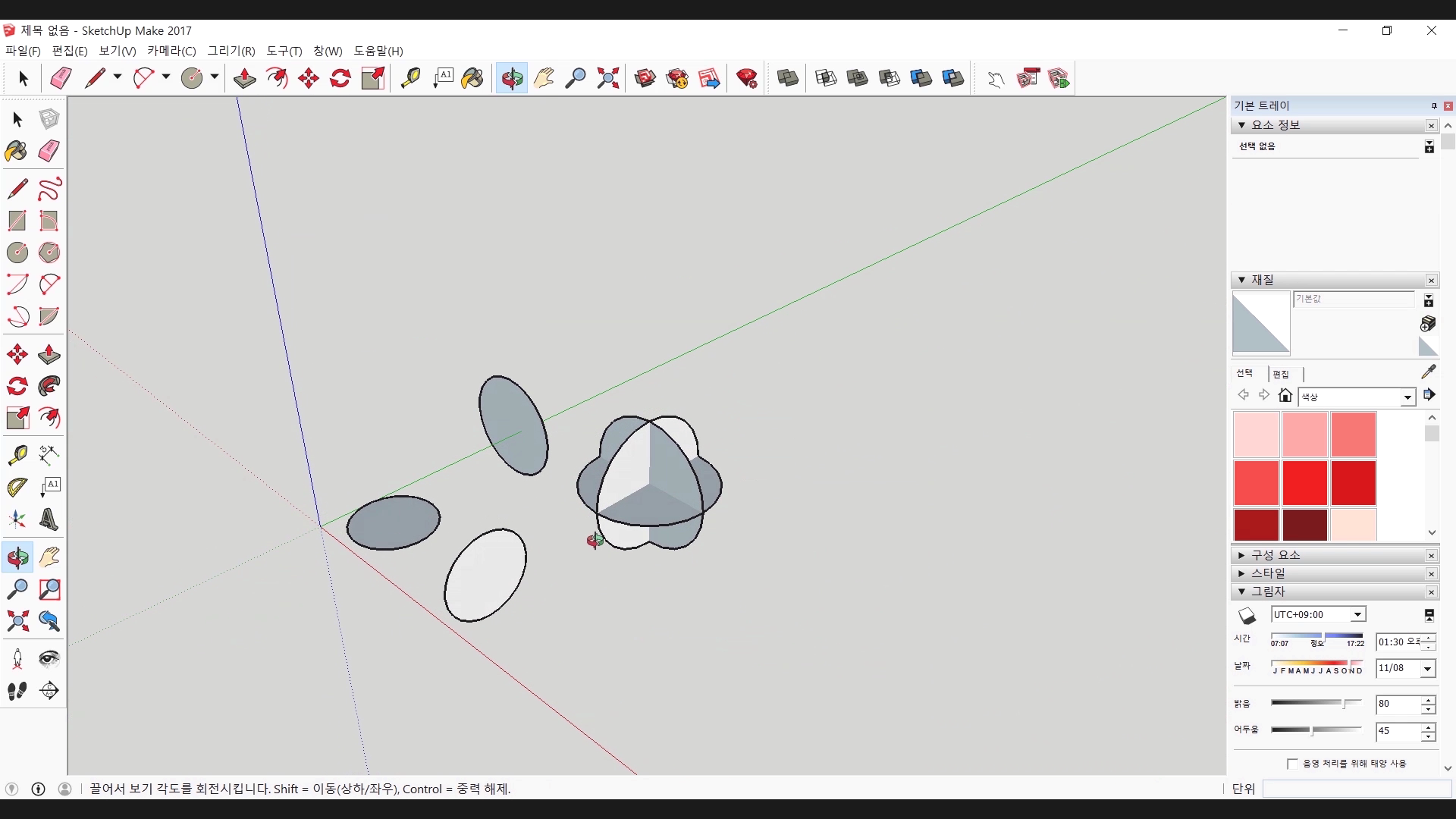Image resolution: width=1456 pixels, height=819 pixels.
Task: Open the 색상 material library dropdown
Action: coord(1407,397)
